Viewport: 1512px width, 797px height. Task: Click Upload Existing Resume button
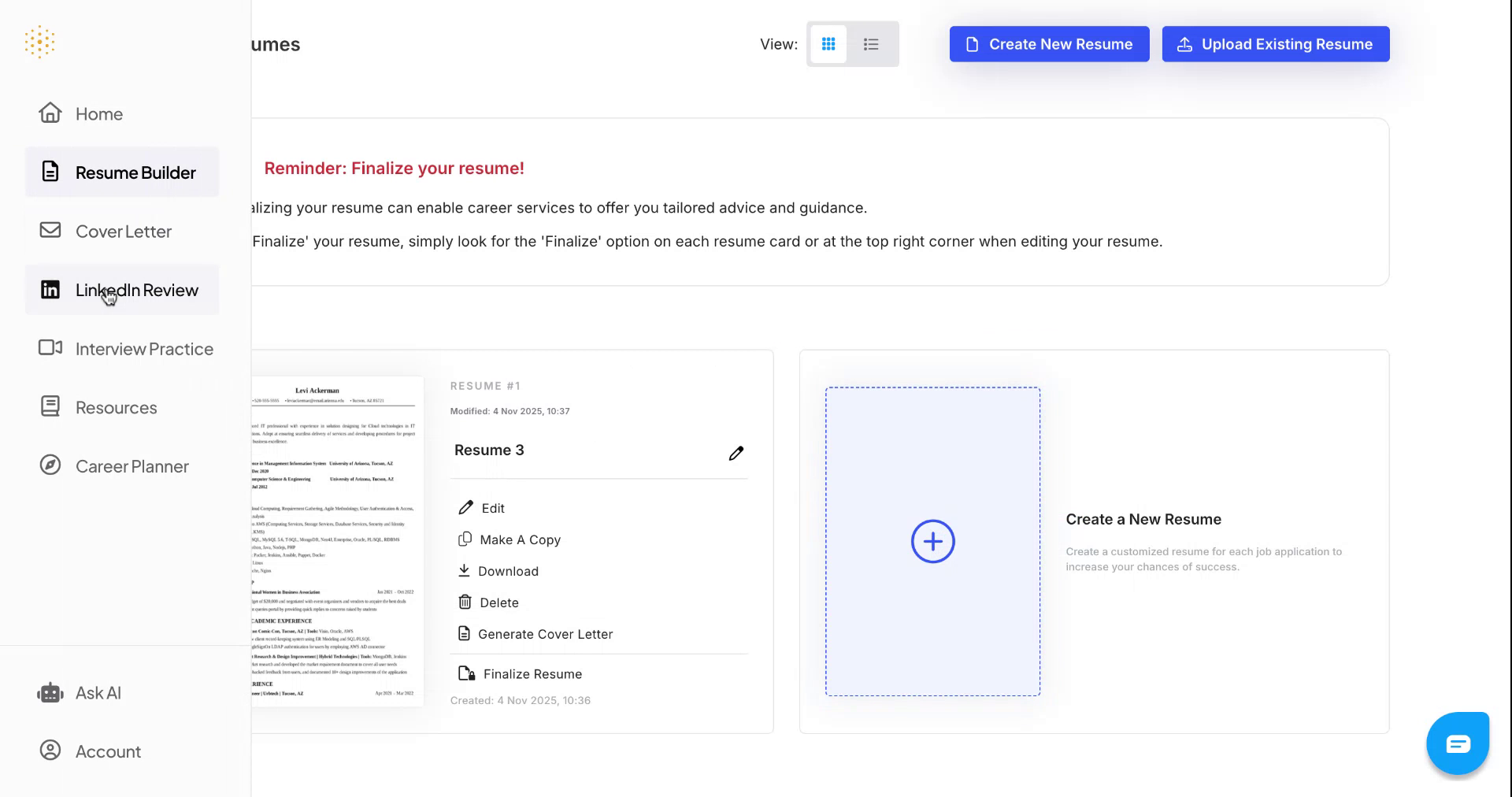(1275, 44)
